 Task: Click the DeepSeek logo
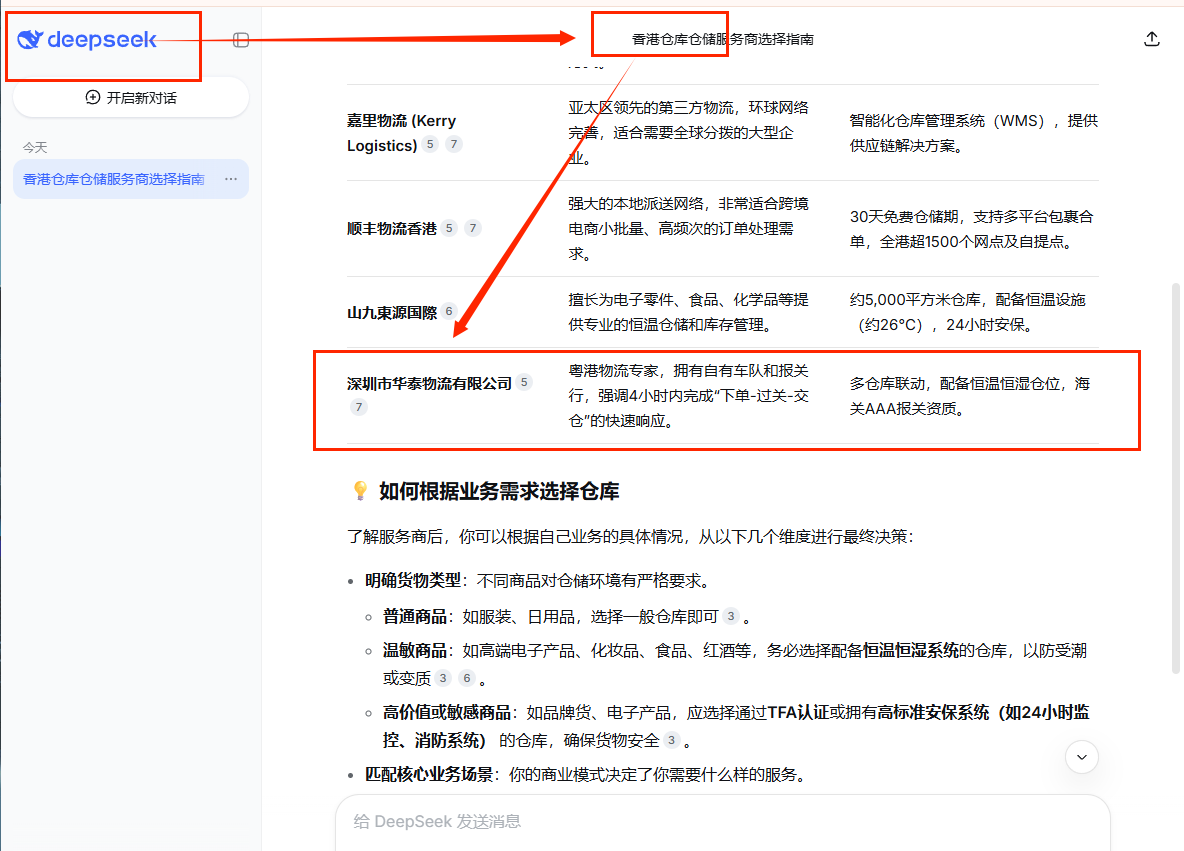pos(88,40)
